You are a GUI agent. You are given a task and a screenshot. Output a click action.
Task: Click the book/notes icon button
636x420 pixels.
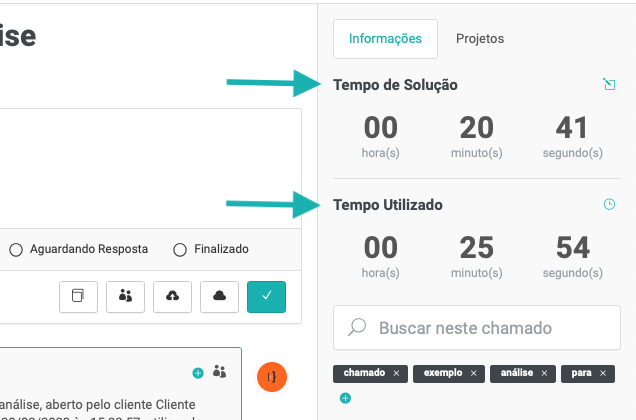click(78, 296)
